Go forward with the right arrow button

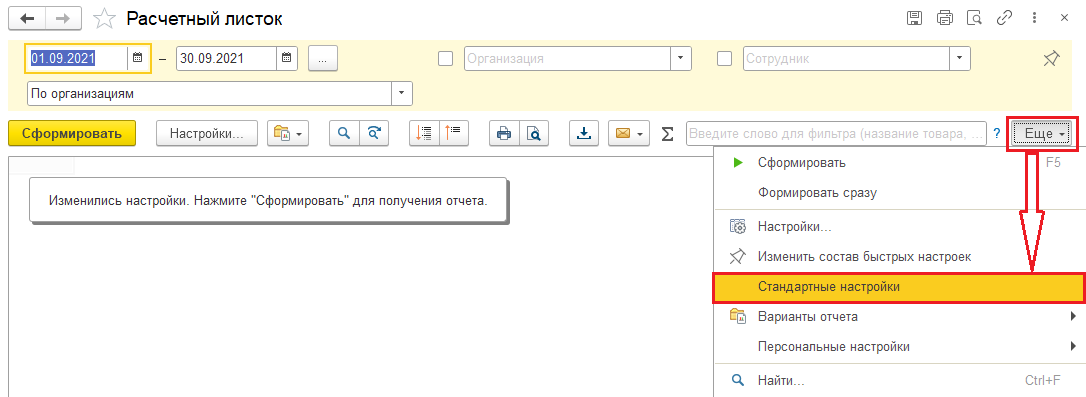click(x=63, y=19)
